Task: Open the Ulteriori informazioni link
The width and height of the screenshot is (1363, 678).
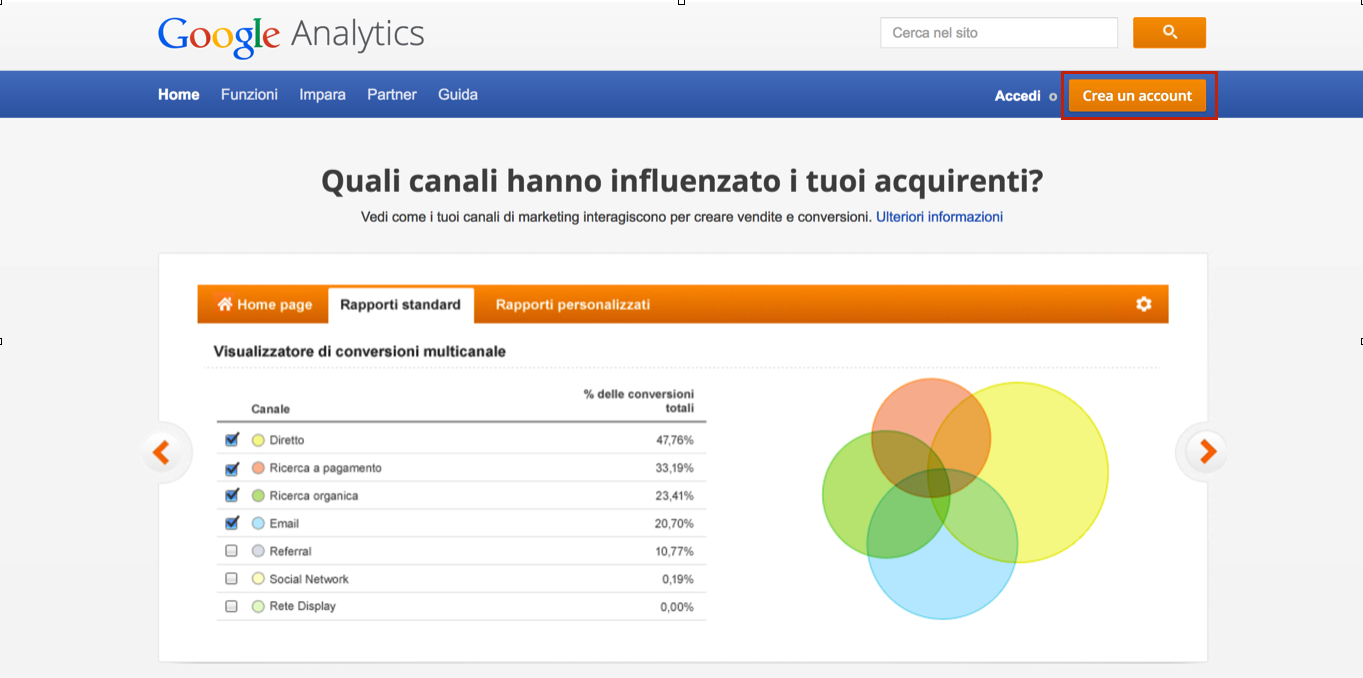Action: (x=939, y=216)
